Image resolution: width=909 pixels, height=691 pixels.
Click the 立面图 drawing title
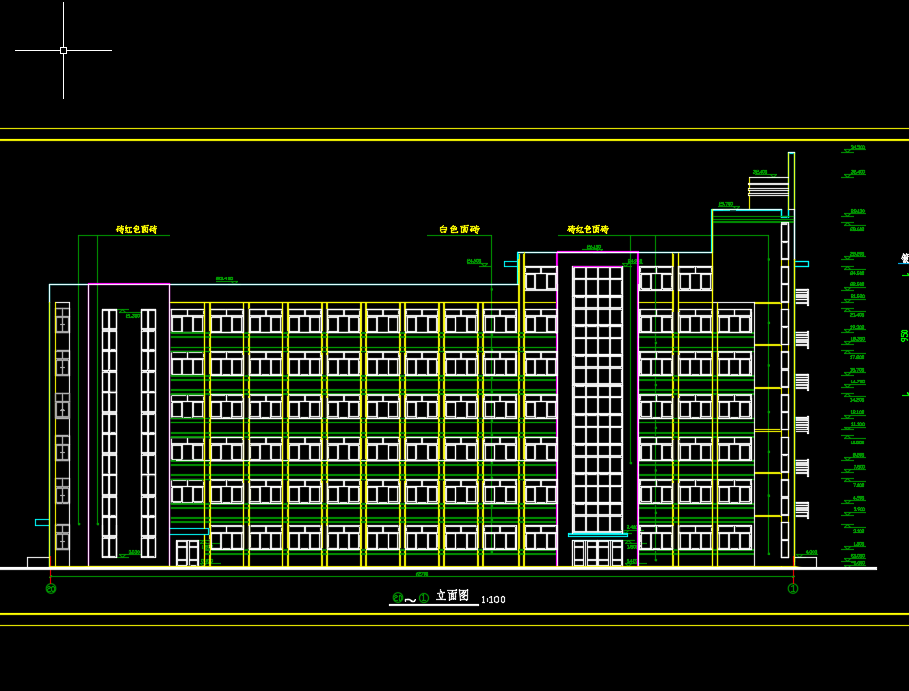(452, 596)
